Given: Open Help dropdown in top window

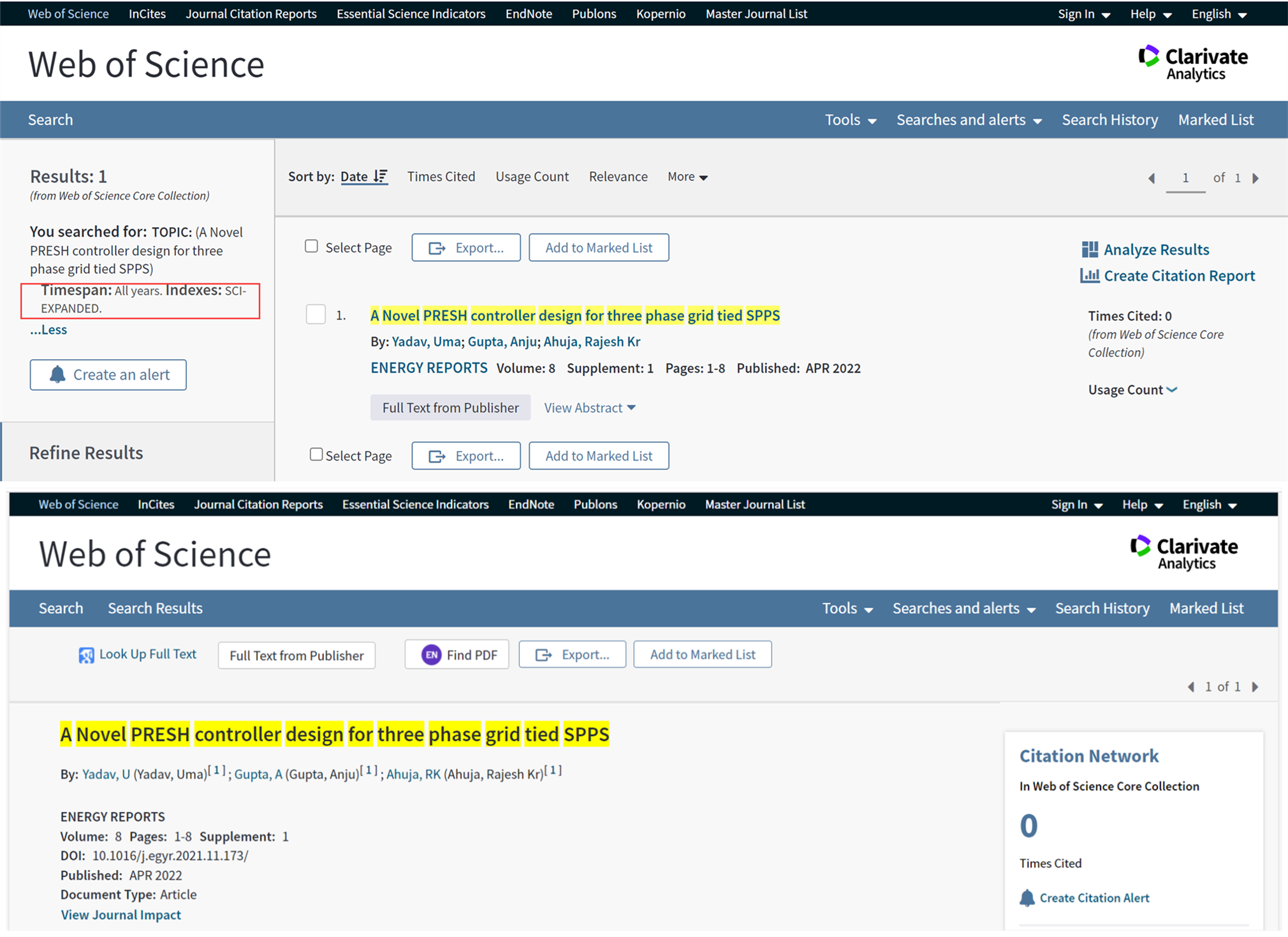Looking at the screenshot, I should [x=1151, y=14].
